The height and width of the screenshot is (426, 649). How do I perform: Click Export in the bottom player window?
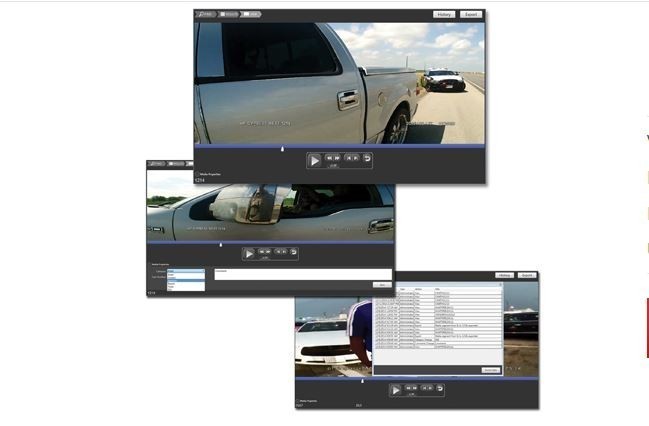click(527, 275)
